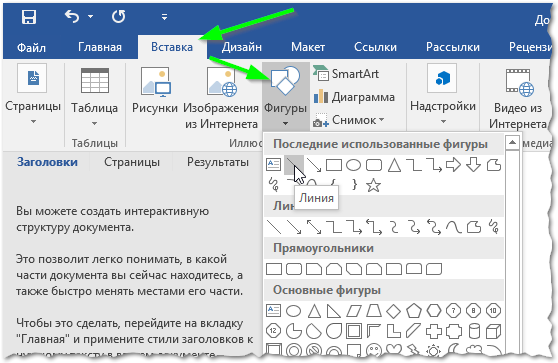Choose the Trapezoid basic shape
Screen dimensions: 558x363
tap(374, 311)
